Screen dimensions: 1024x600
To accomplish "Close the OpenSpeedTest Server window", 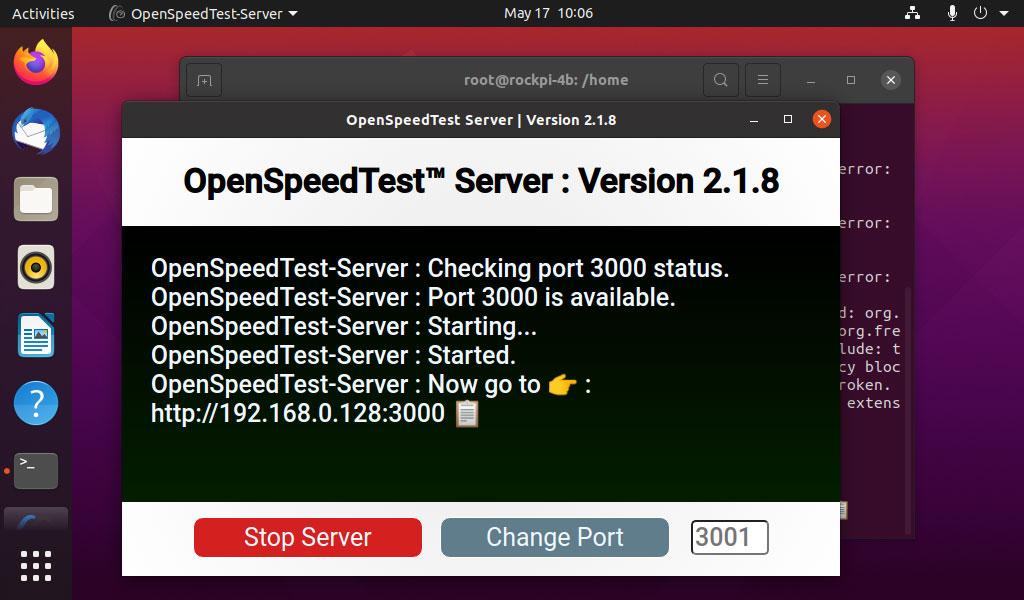I will click(x=822, y=119).
